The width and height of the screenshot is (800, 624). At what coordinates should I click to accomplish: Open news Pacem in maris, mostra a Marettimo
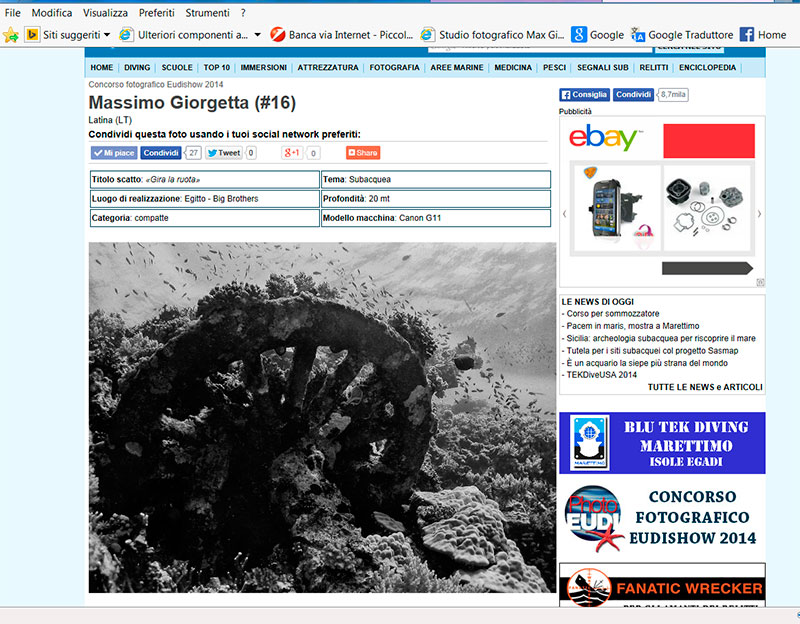pos(633,326)
